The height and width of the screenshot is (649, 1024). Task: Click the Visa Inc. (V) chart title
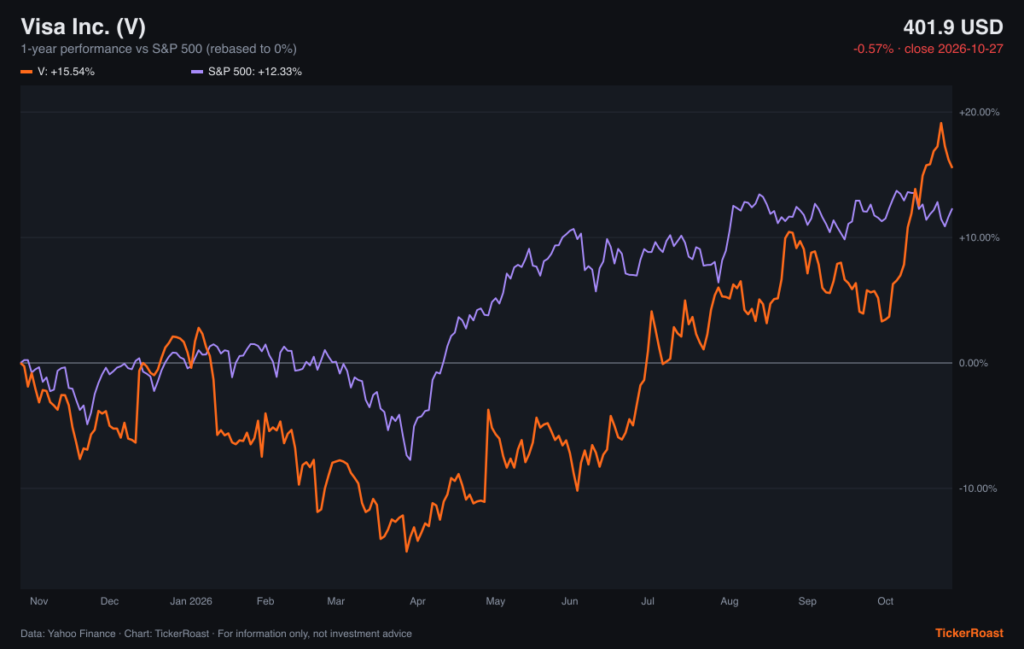(x=83, y=27)
